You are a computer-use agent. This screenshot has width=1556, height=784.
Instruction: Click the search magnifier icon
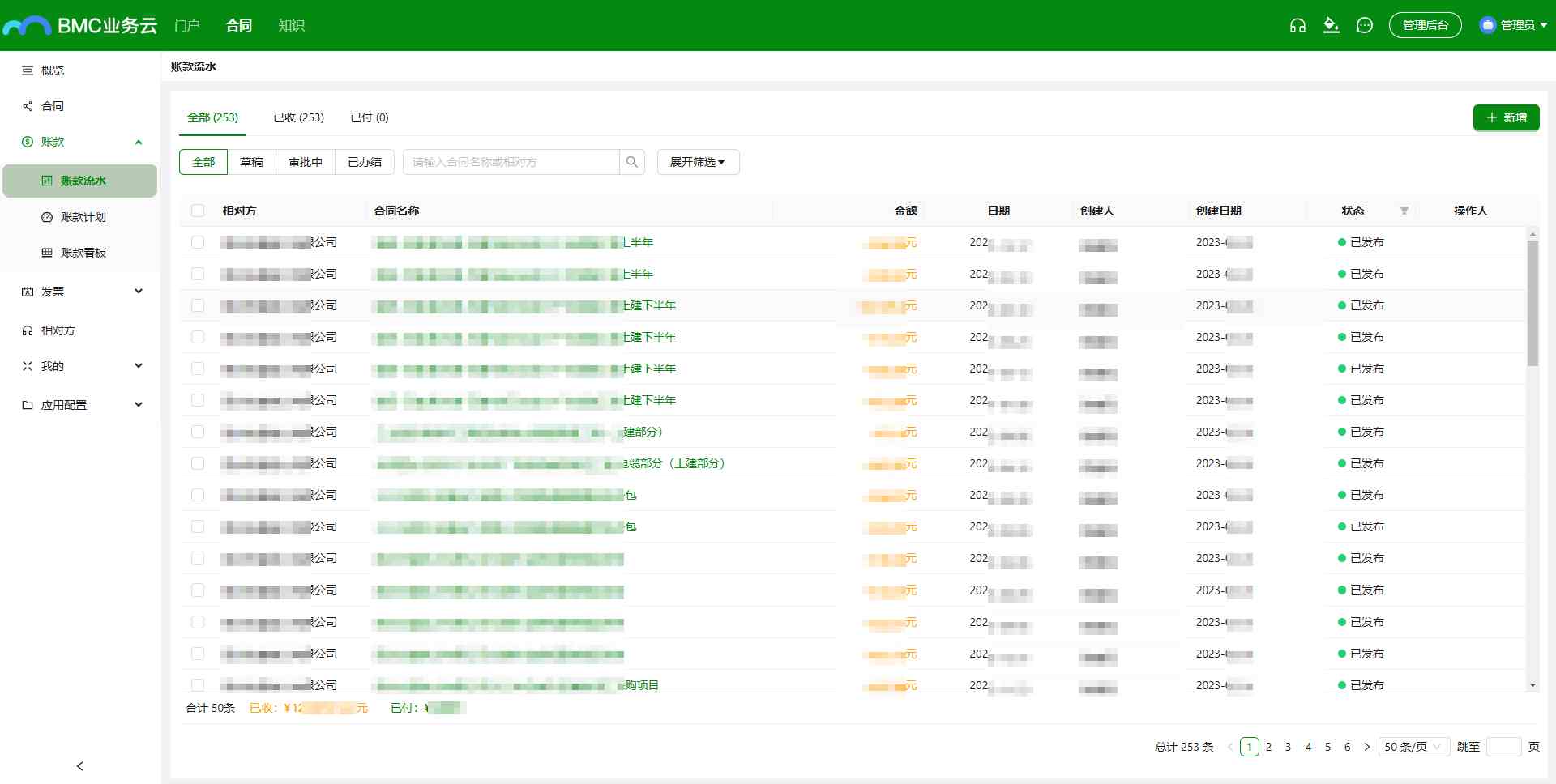632,162
